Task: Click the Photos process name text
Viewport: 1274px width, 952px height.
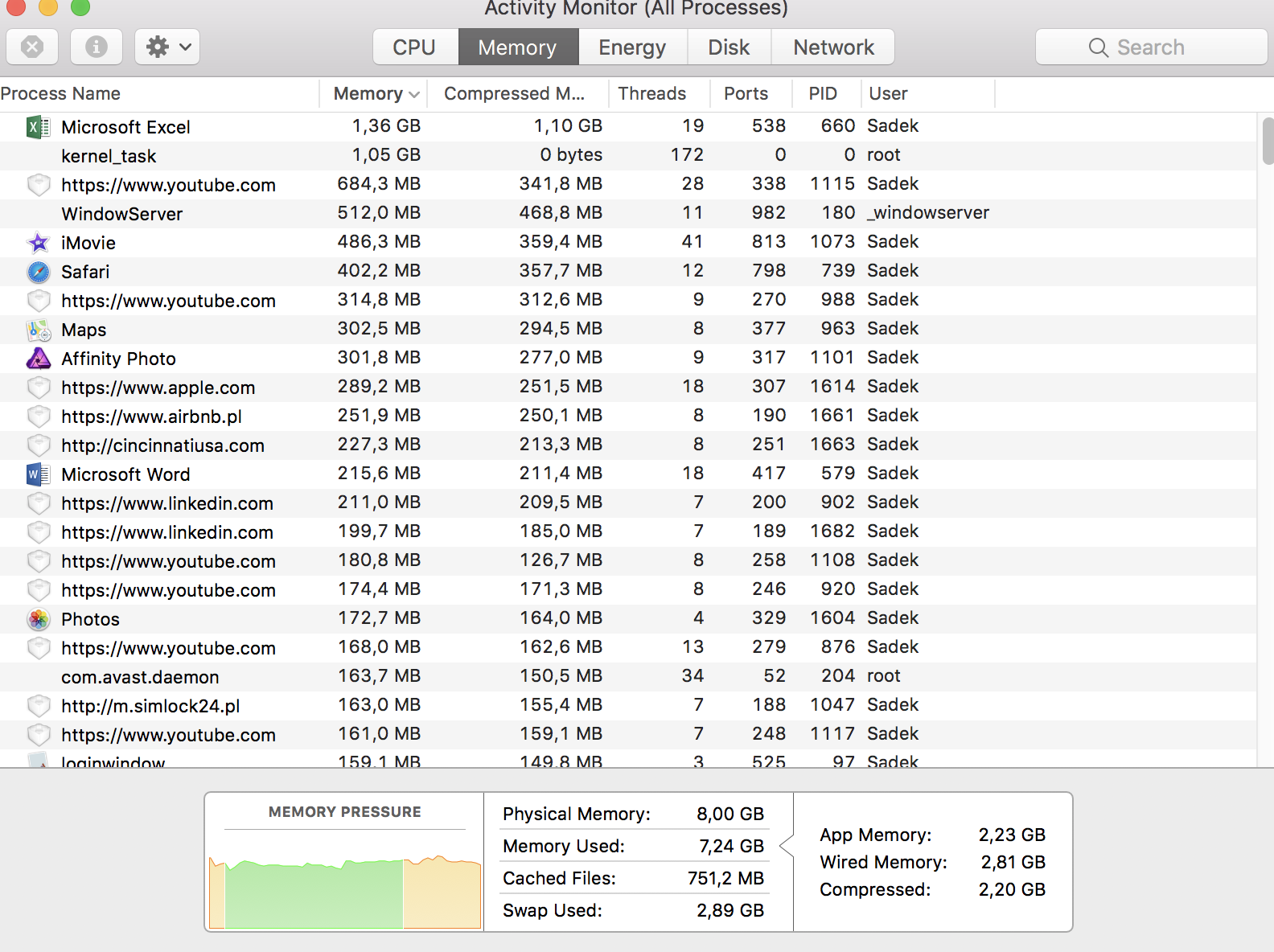Action: point(90,619)
